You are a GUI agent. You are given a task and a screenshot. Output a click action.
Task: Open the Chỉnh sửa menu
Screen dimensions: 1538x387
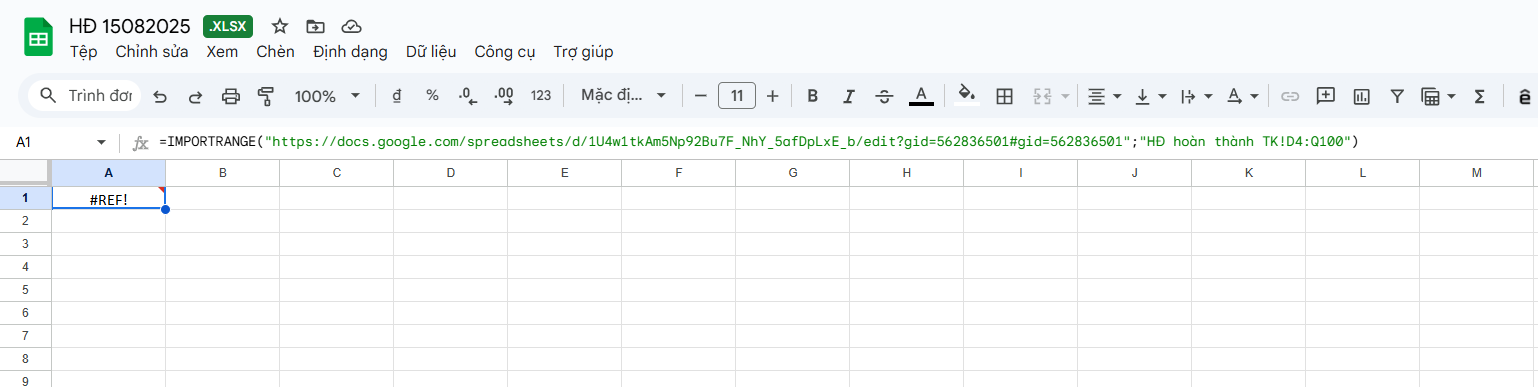coord(152,52)
